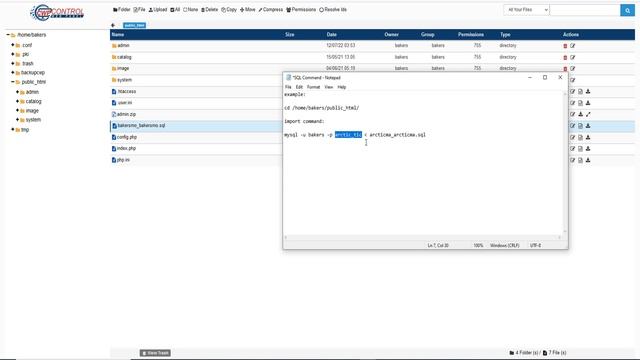View index.php file content icon
The width and height of the screenshot is (640, 360).
pyautogui.click(x=580, y=149)
